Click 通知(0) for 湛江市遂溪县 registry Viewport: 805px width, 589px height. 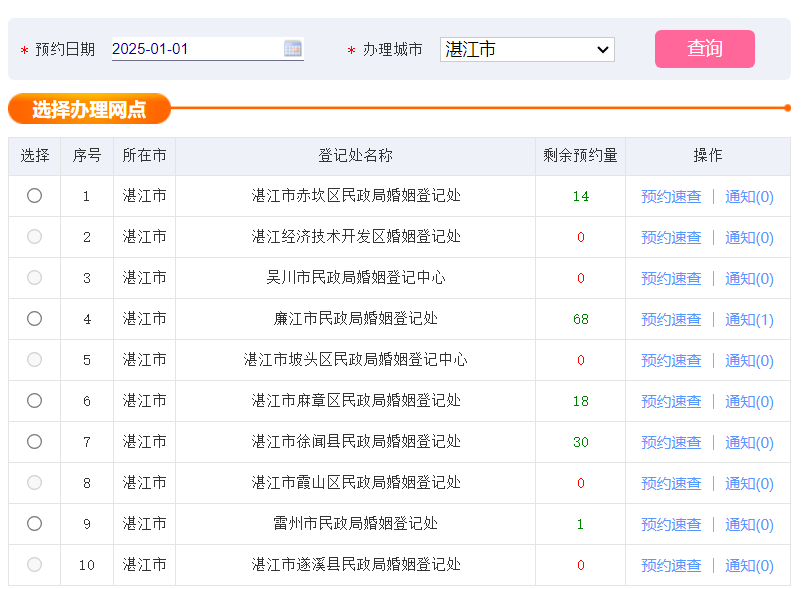pyautogui.click(x=749, y=566)
